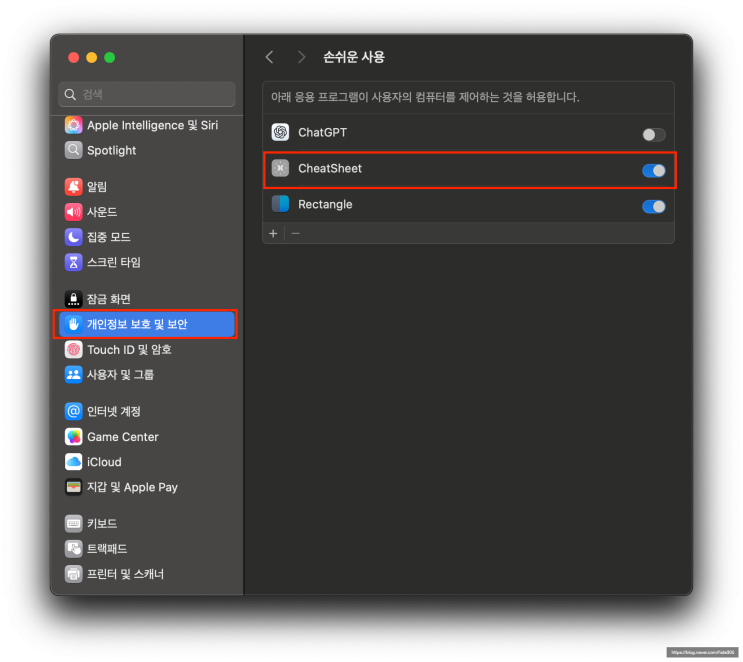Click the 트랙패드 sidebar label
The image size is (743, 662).
click(107, 549)
